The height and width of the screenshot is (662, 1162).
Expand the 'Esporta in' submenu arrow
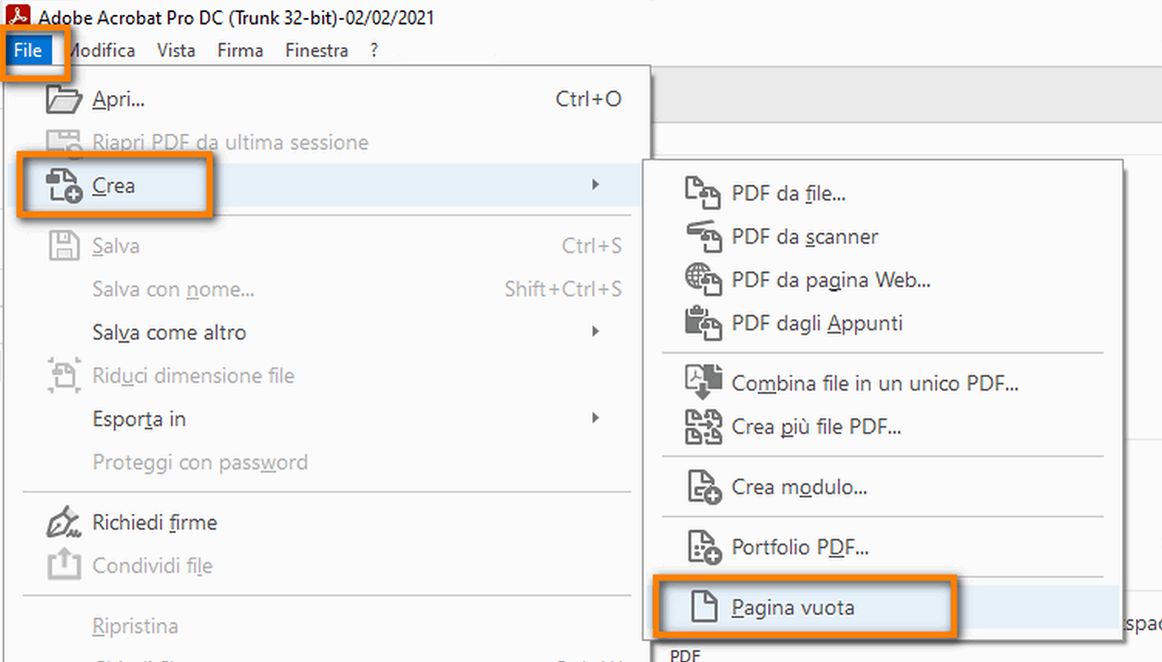pos(595,419)
